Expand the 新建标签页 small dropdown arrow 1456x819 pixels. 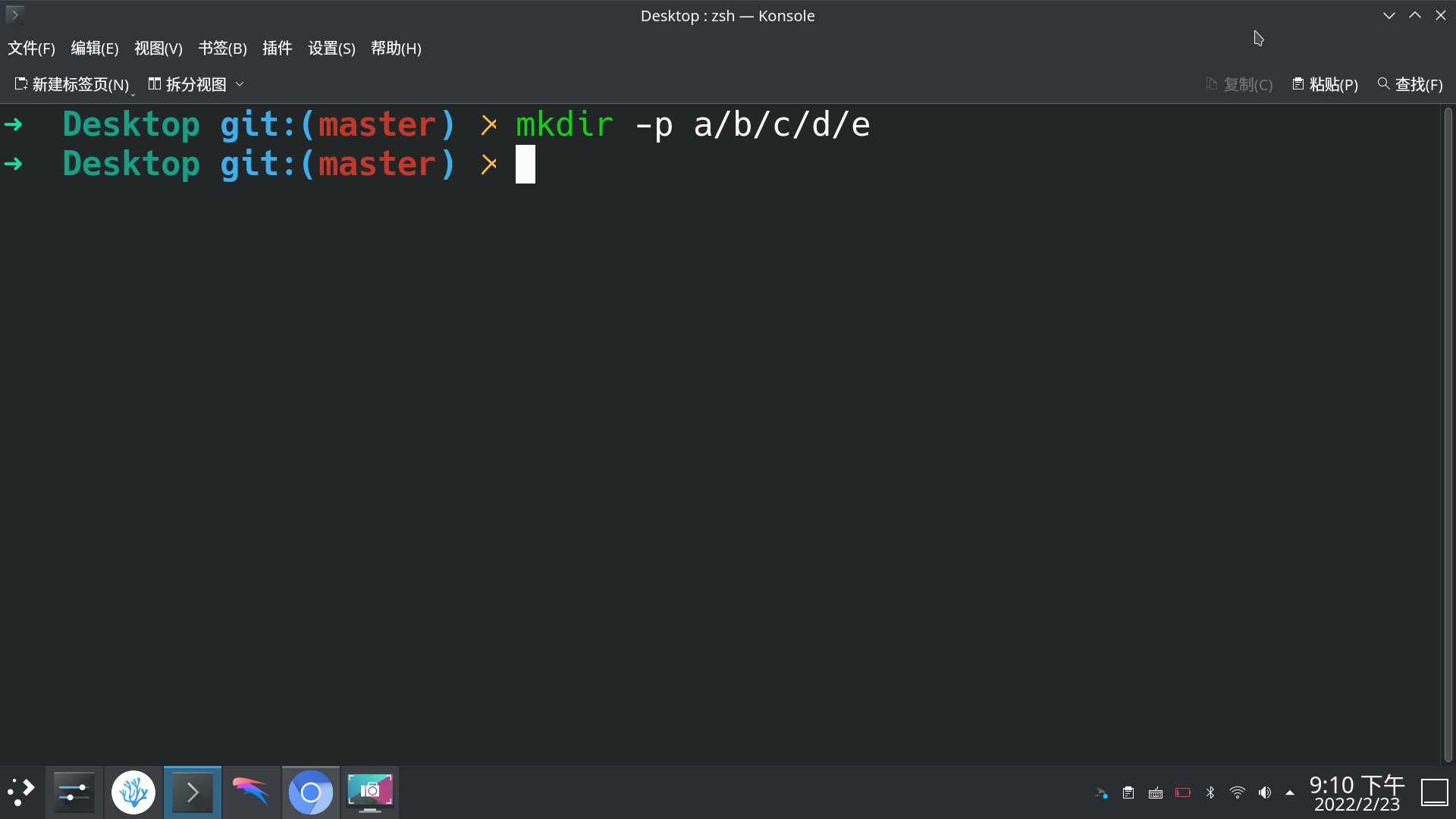click(x=133, y=94)
